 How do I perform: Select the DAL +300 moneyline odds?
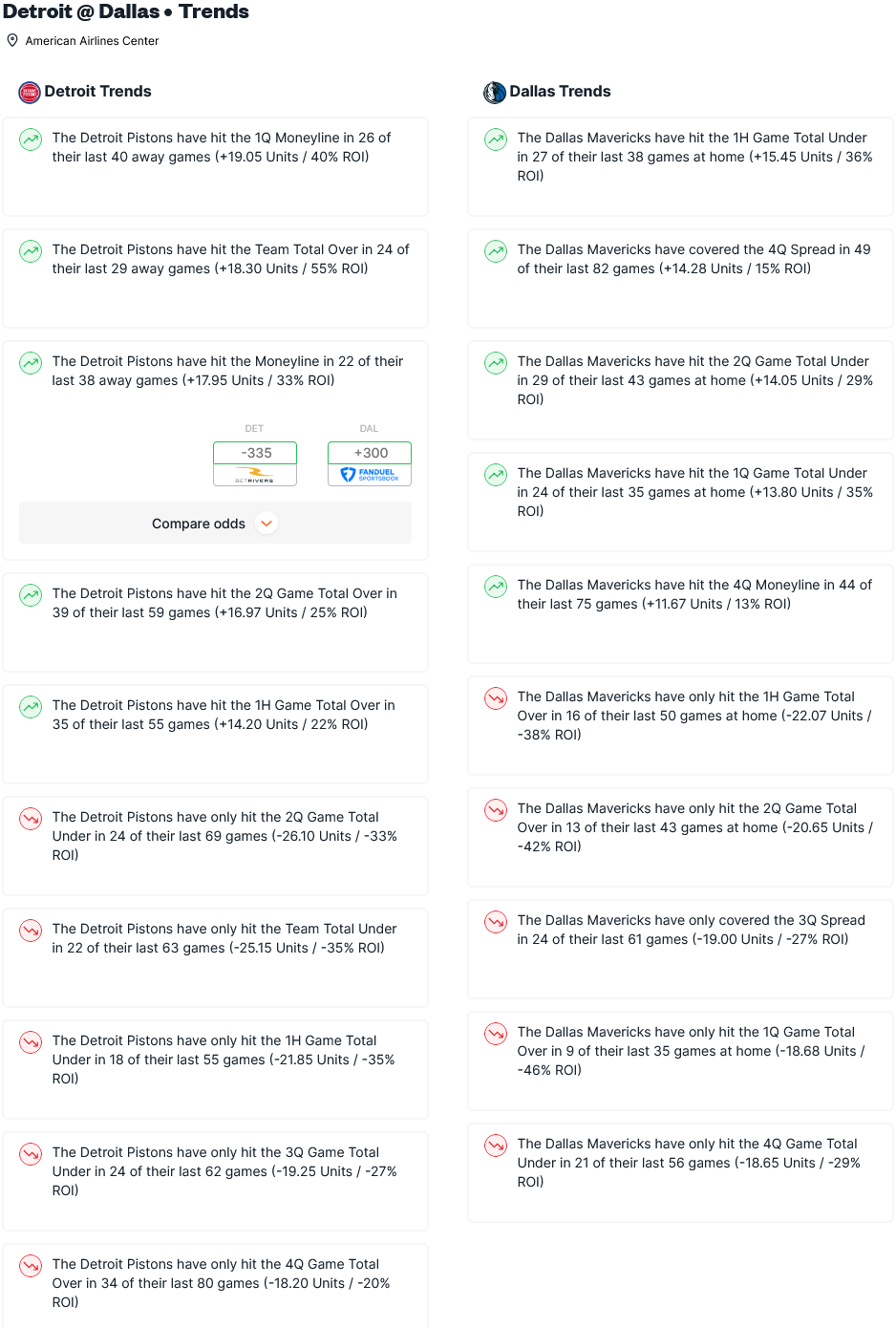(370, 453)
